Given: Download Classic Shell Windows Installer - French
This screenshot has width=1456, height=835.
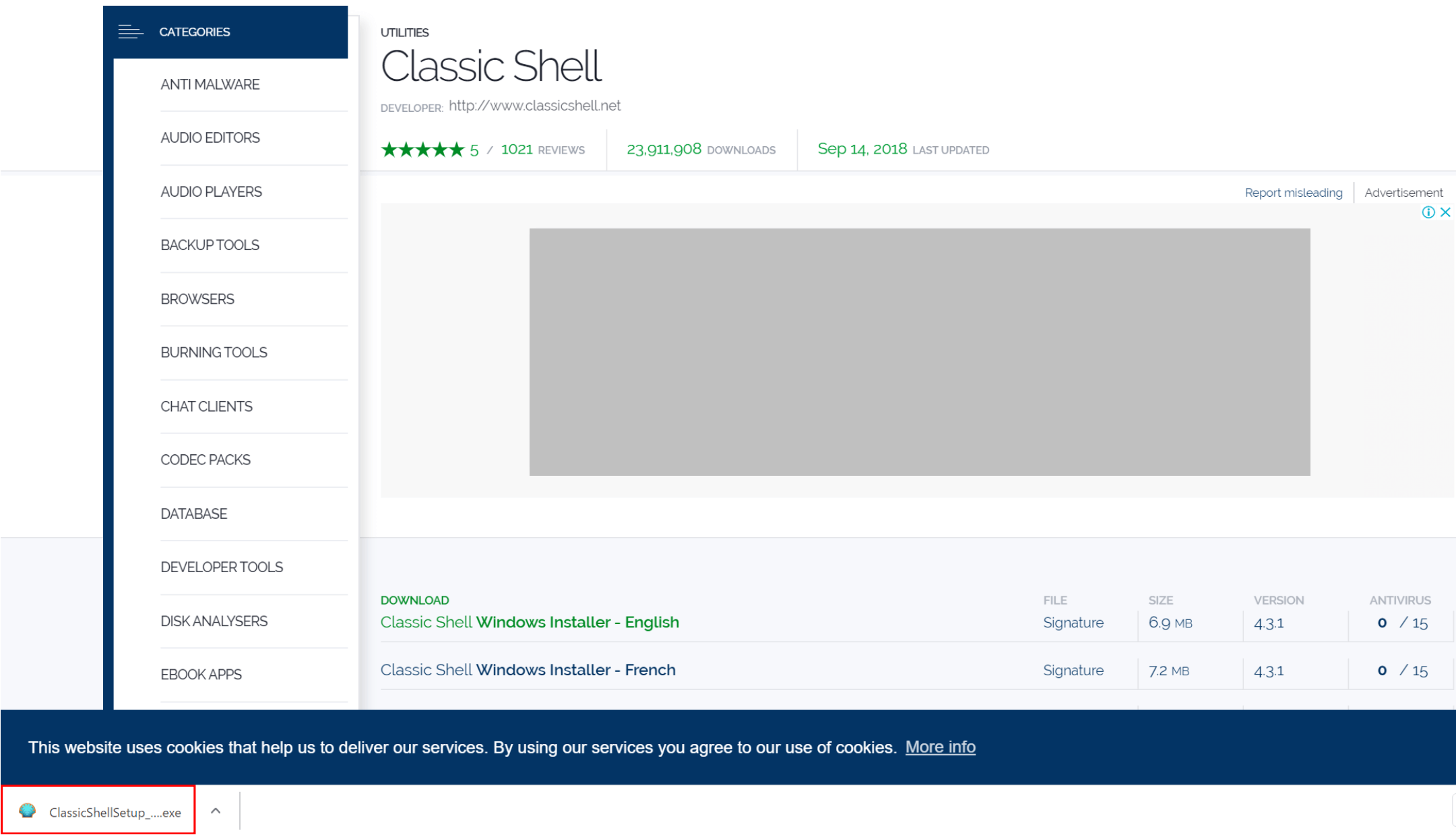Looking at the screenshot, I should coord(528,670).
